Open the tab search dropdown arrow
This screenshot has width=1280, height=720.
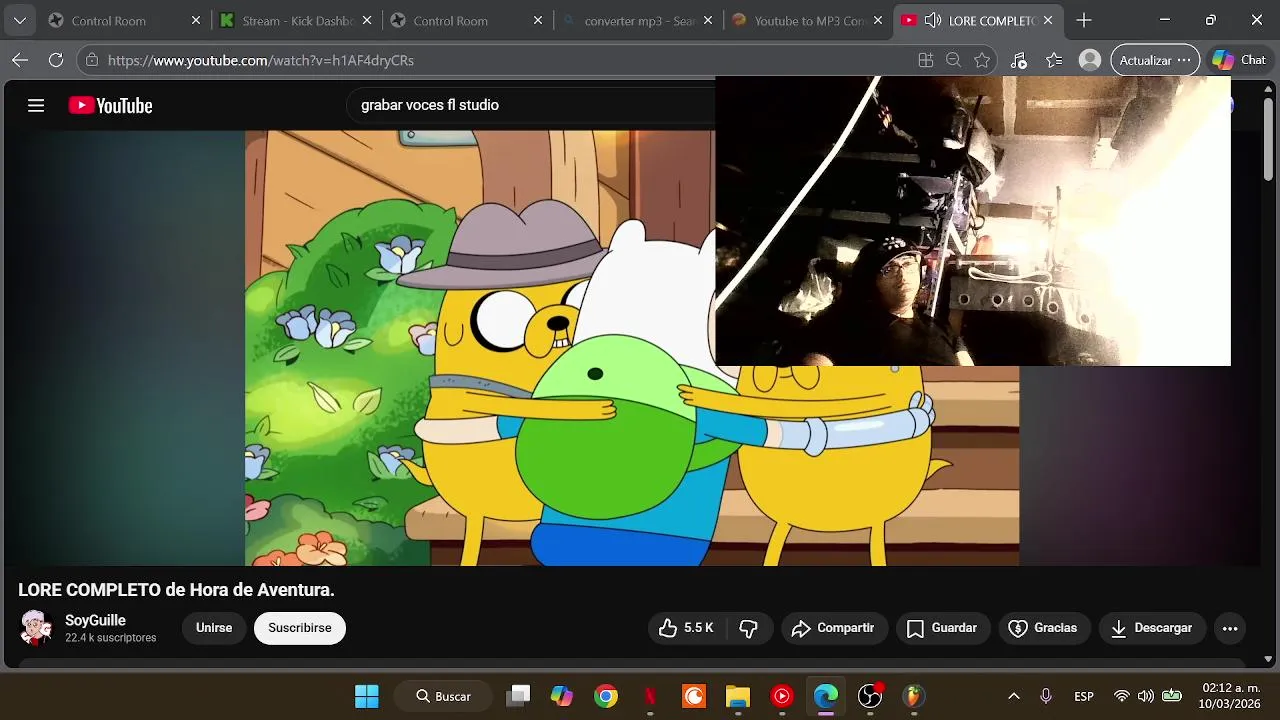(20, 20)
